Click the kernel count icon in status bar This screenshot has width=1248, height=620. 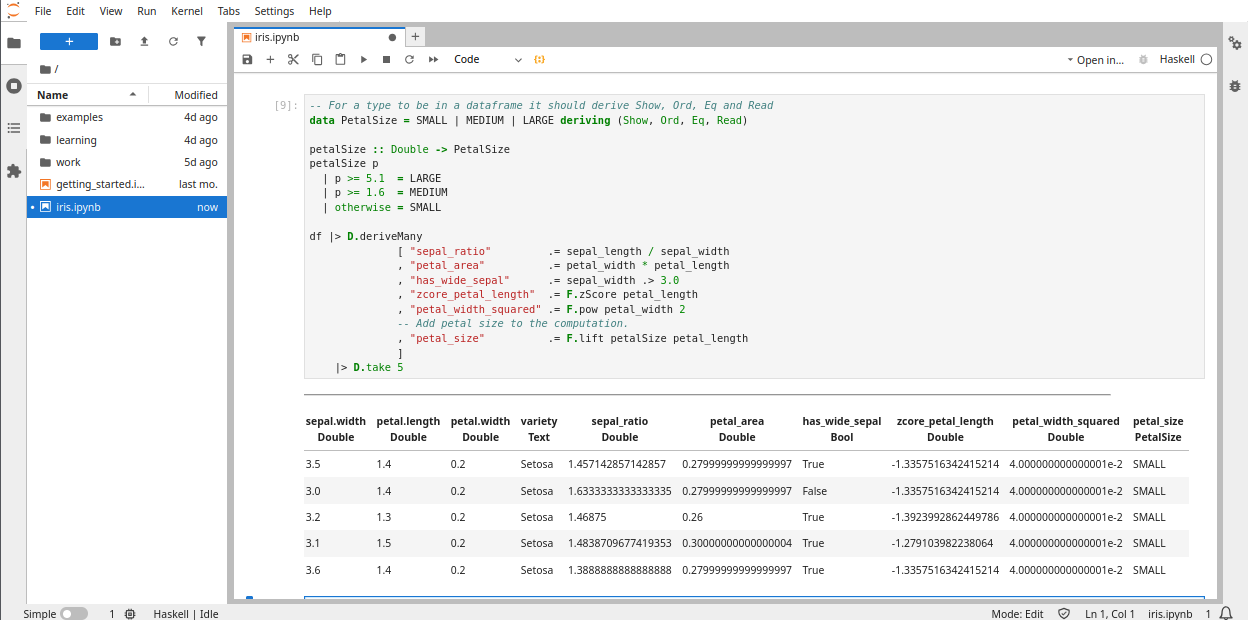click(130, 614)
